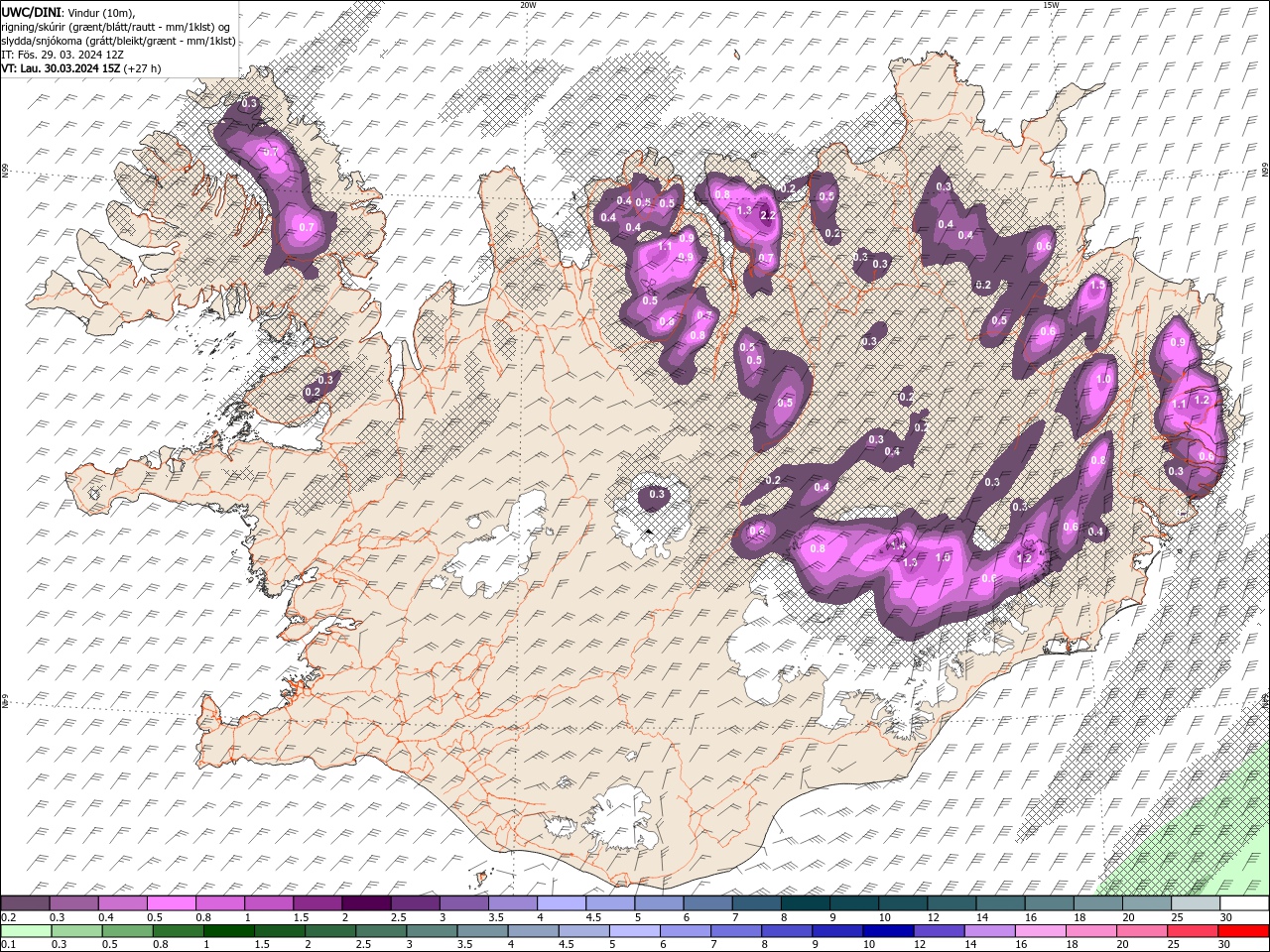Select the 0.3 light green rain legend swatch
The width and height of the screenshot is (1270, 952).
77,931
